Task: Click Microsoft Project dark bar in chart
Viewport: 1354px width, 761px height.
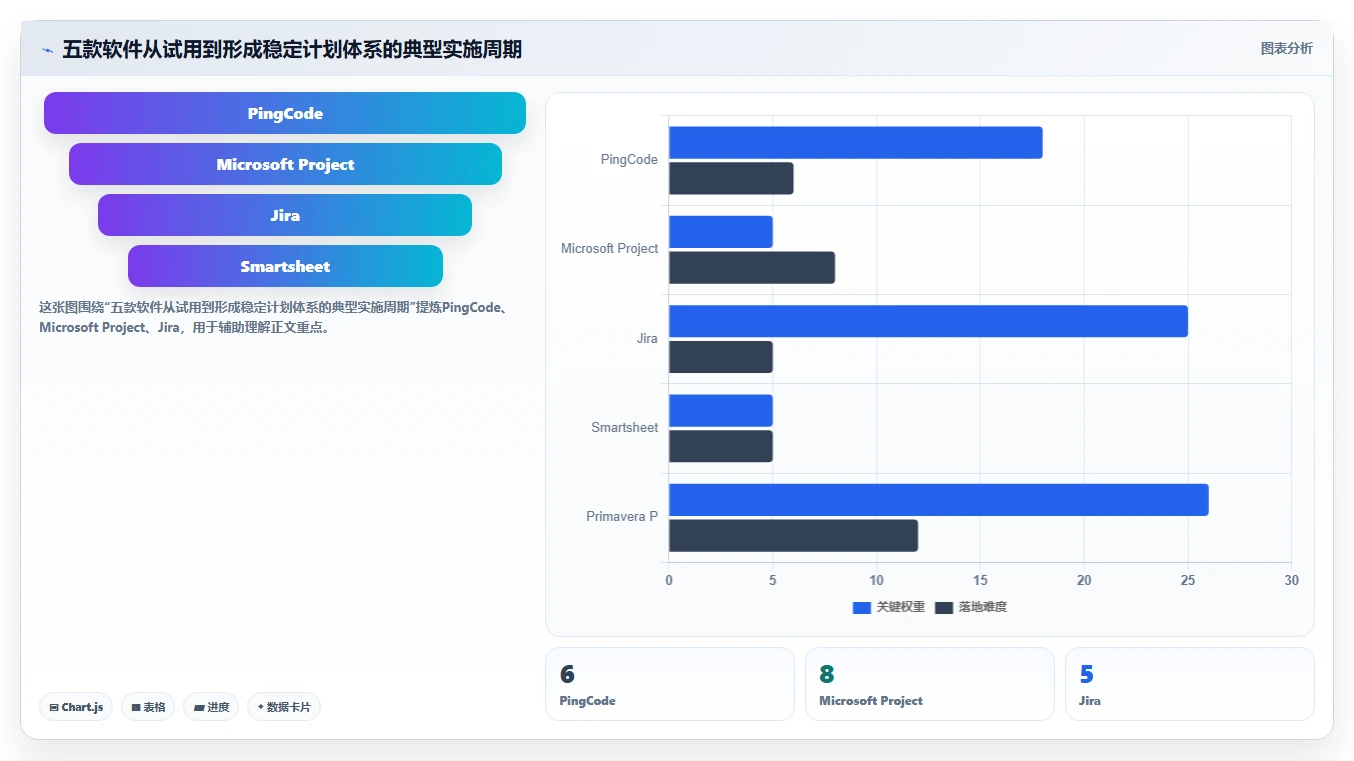Action: click(x=752, y=268)
